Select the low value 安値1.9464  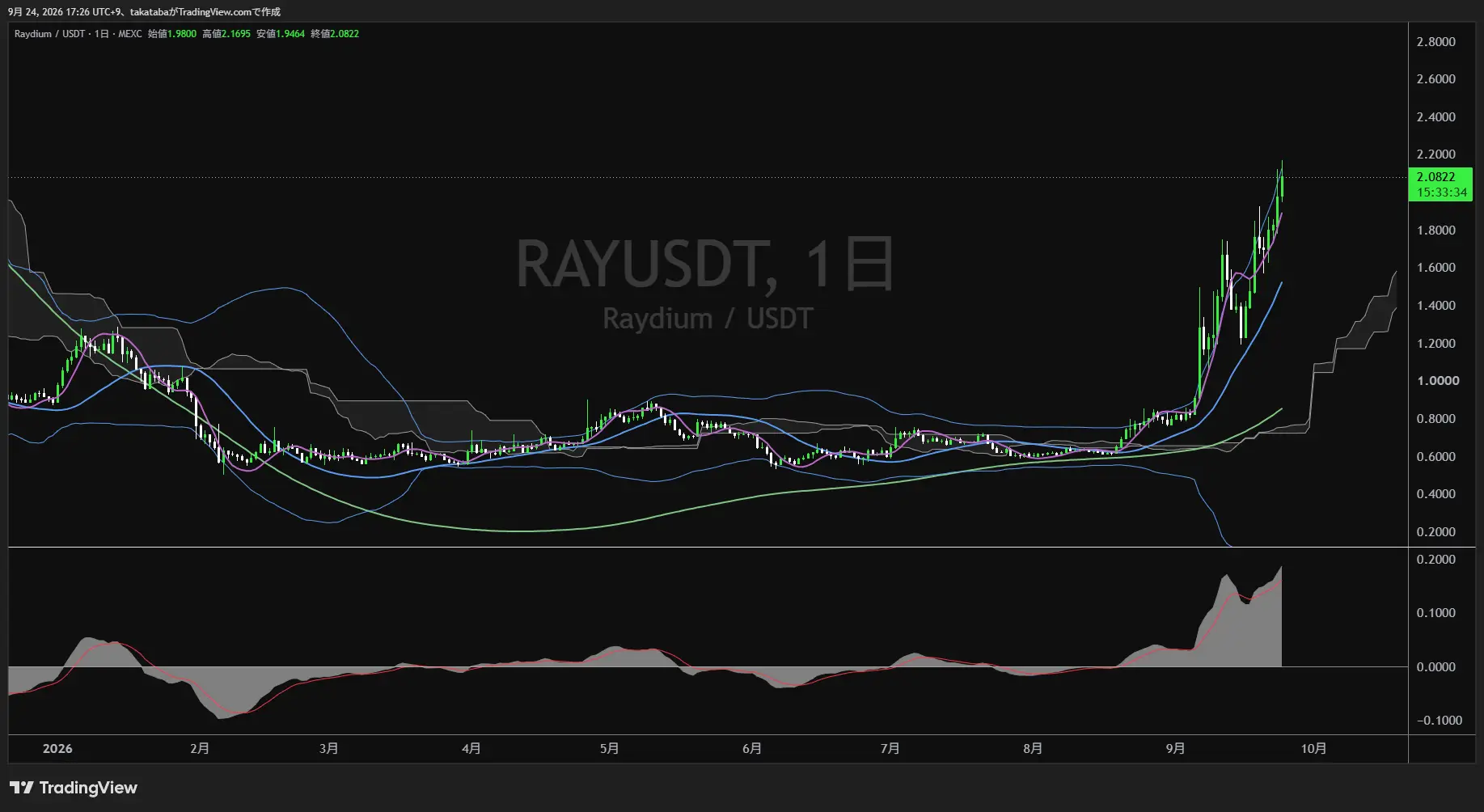coord(281,34)
